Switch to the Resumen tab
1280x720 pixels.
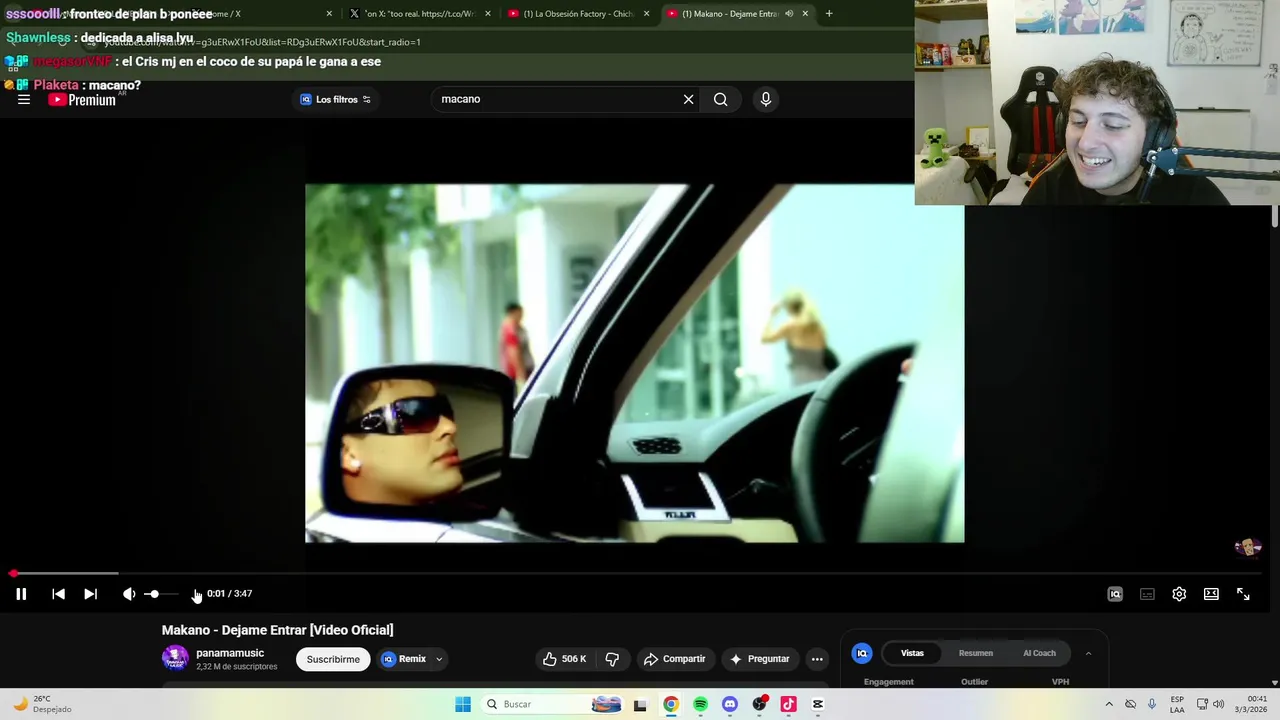tap(976, 653)
